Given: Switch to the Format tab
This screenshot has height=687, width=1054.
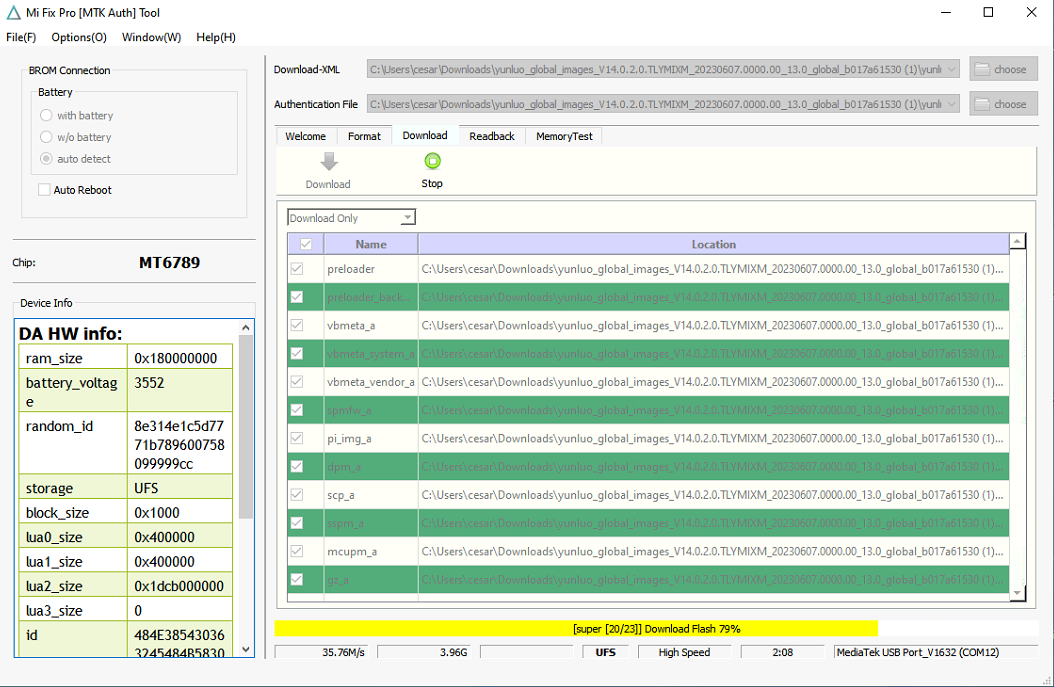Looking at the screenshot, I should coord(364,136).
